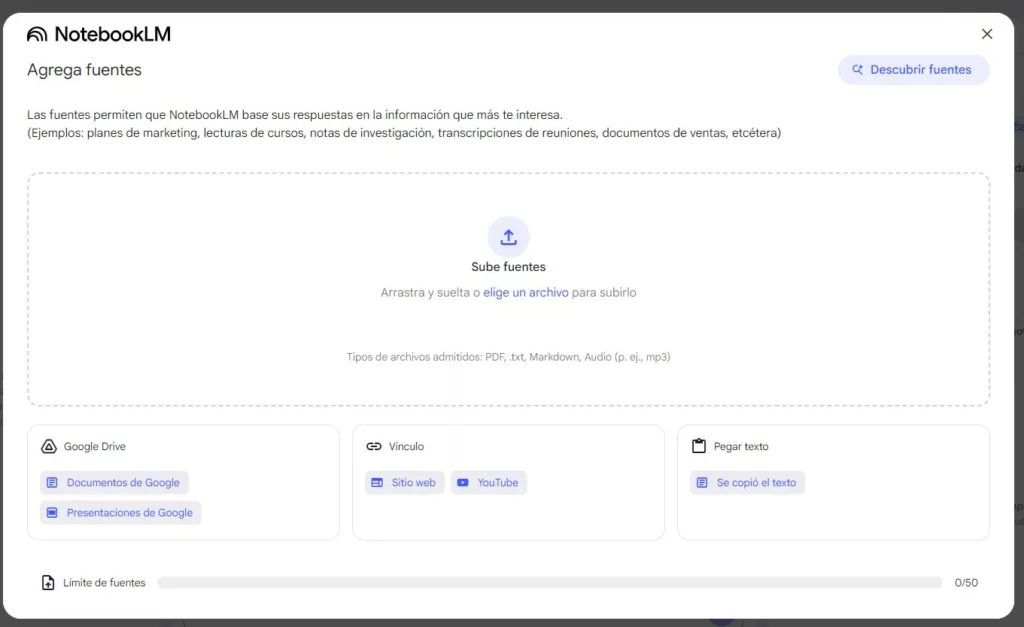Select Presentaciones de Google
Image resolution: width=1024 pixels, height=627 pixels.
pyautogui.click(x=121, y=513)
